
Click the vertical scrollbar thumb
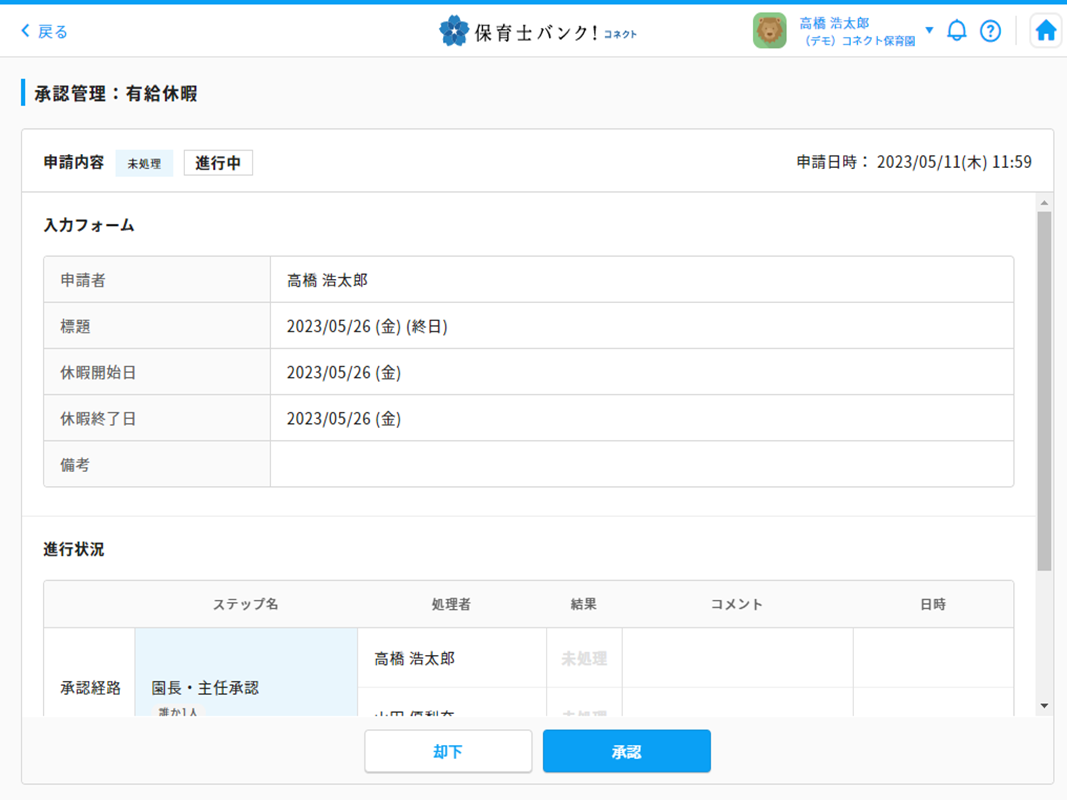[1044, 390]
